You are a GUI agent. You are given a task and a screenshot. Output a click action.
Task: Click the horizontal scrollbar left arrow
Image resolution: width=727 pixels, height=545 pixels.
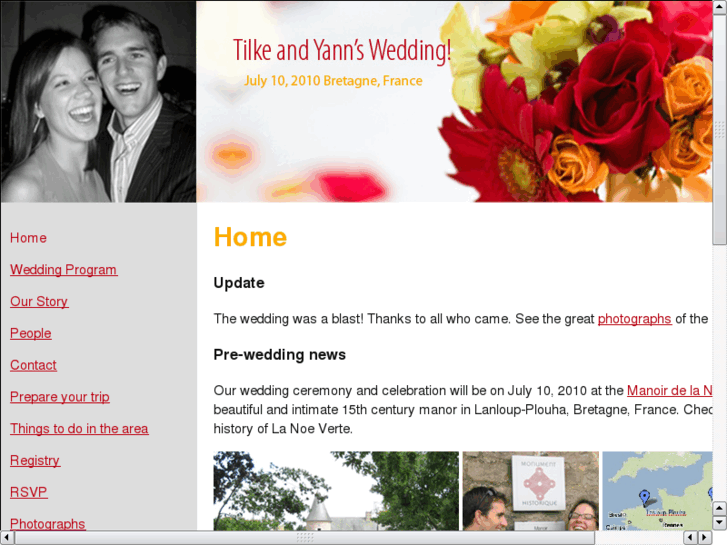(7, 538)
